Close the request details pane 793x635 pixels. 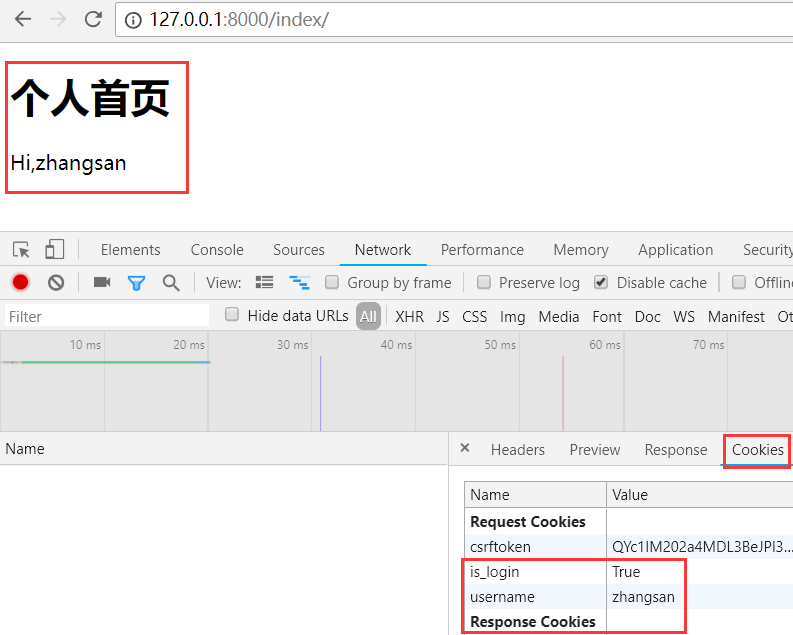(x=465, y=449)
